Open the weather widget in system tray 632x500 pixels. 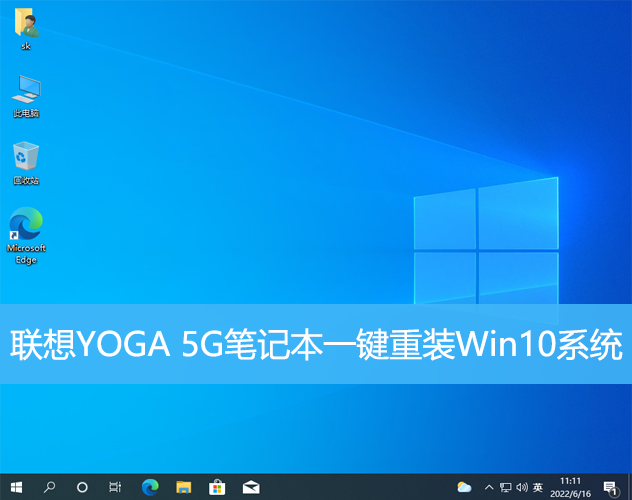(464, 487)
